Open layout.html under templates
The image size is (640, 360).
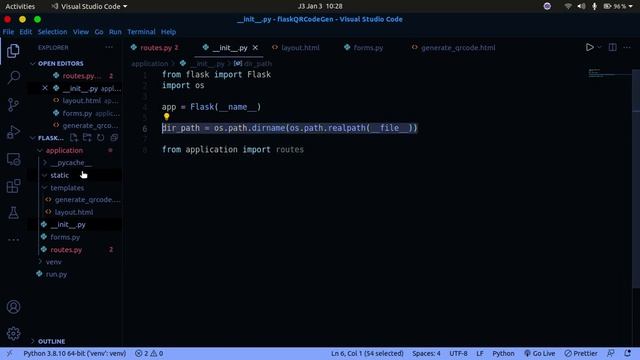(74, 212)
